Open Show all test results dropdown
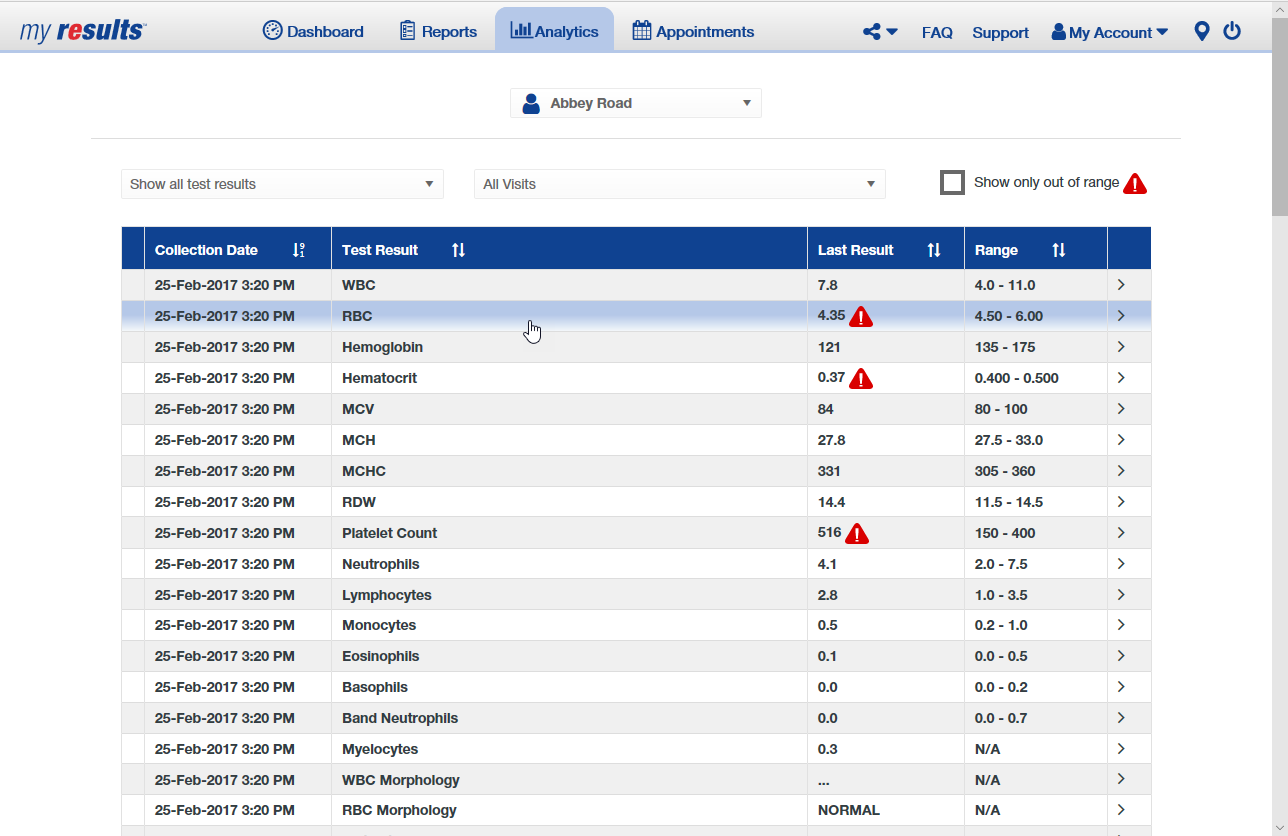 (x=282, y=184)
